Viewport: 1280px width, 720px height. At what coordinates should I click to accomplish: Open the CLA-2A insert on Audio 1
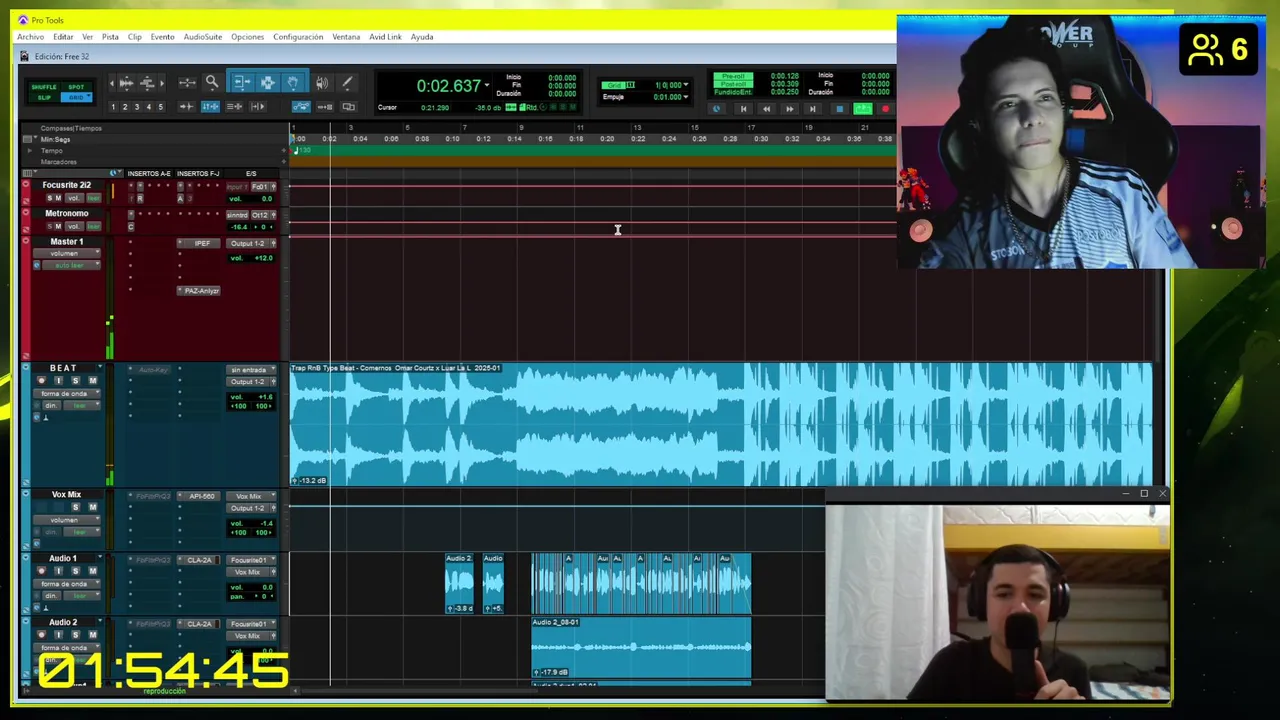point(199,560)
